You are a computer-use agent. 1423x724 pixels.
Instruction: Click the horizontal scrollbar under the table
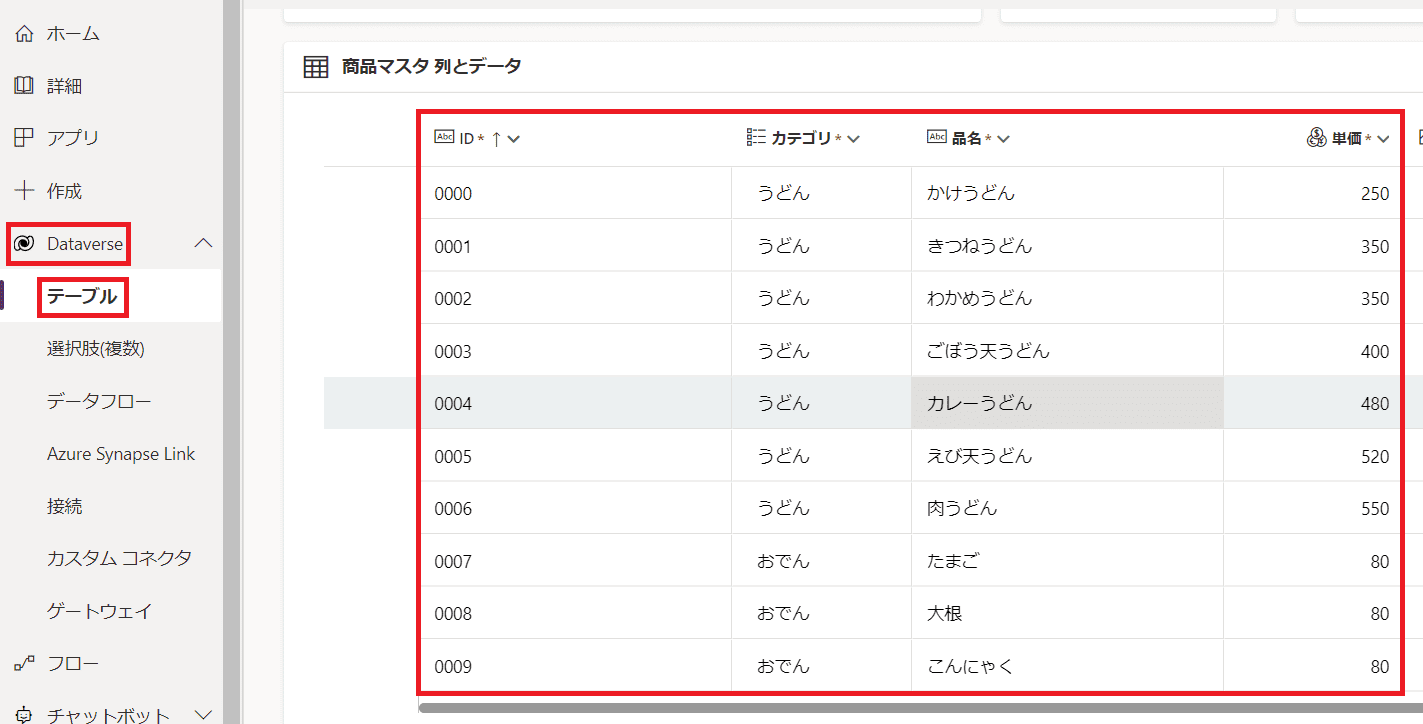[x=920, y=709]
